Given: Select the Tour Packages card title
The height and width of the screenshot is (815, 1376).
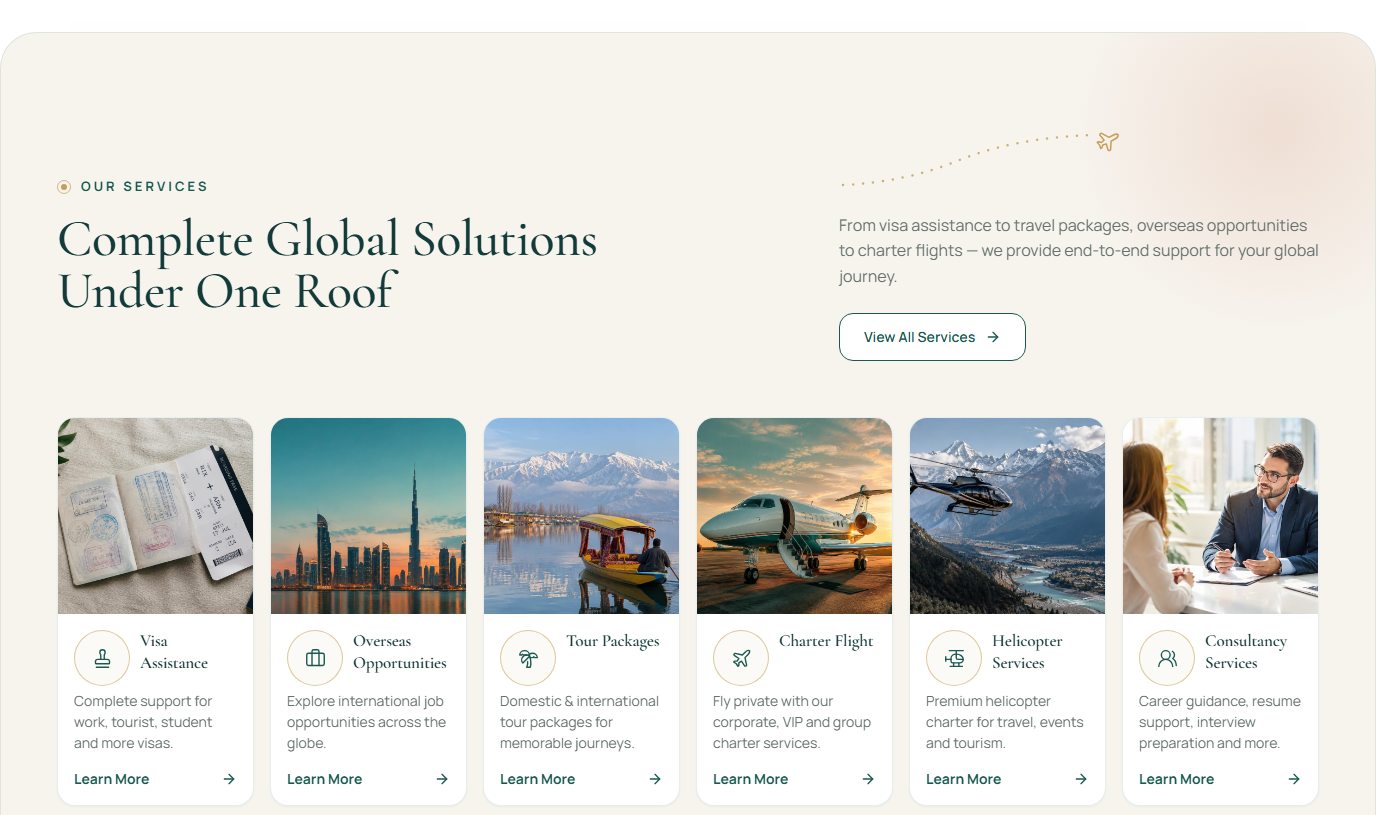Looking at the screenshot, I should click(x=613, y=641).
